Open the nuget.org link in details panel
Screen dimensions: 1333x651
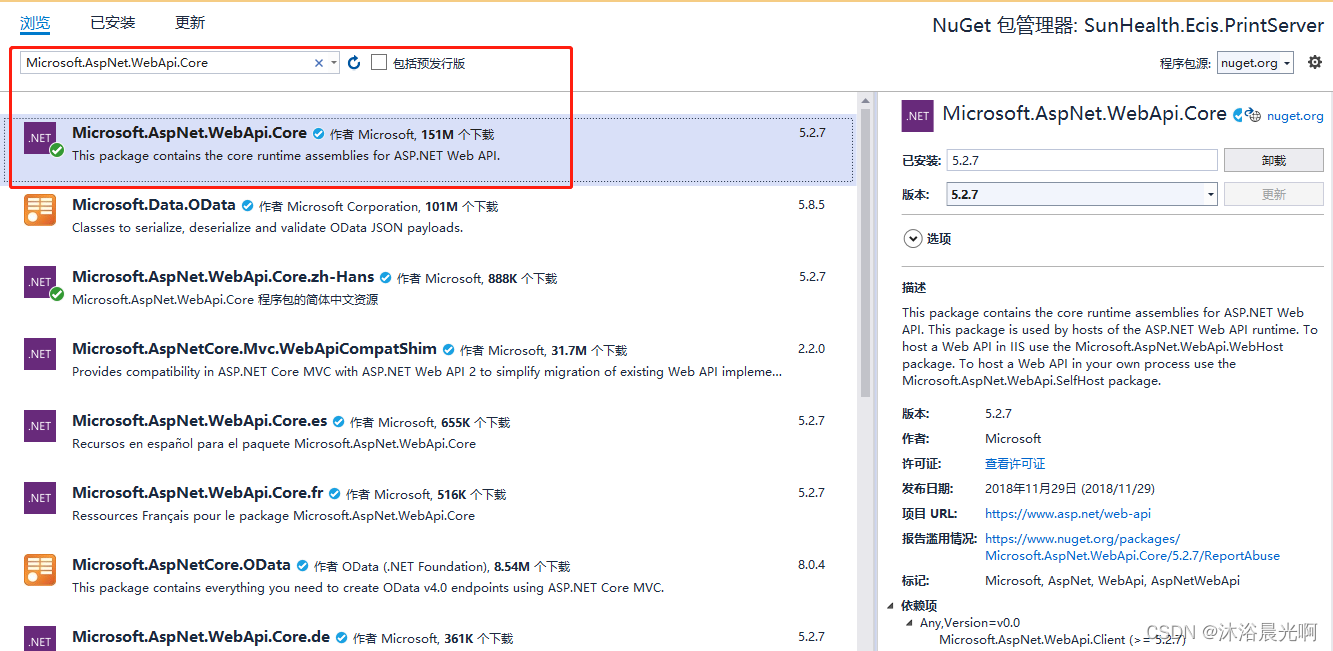click(1294, 116)
